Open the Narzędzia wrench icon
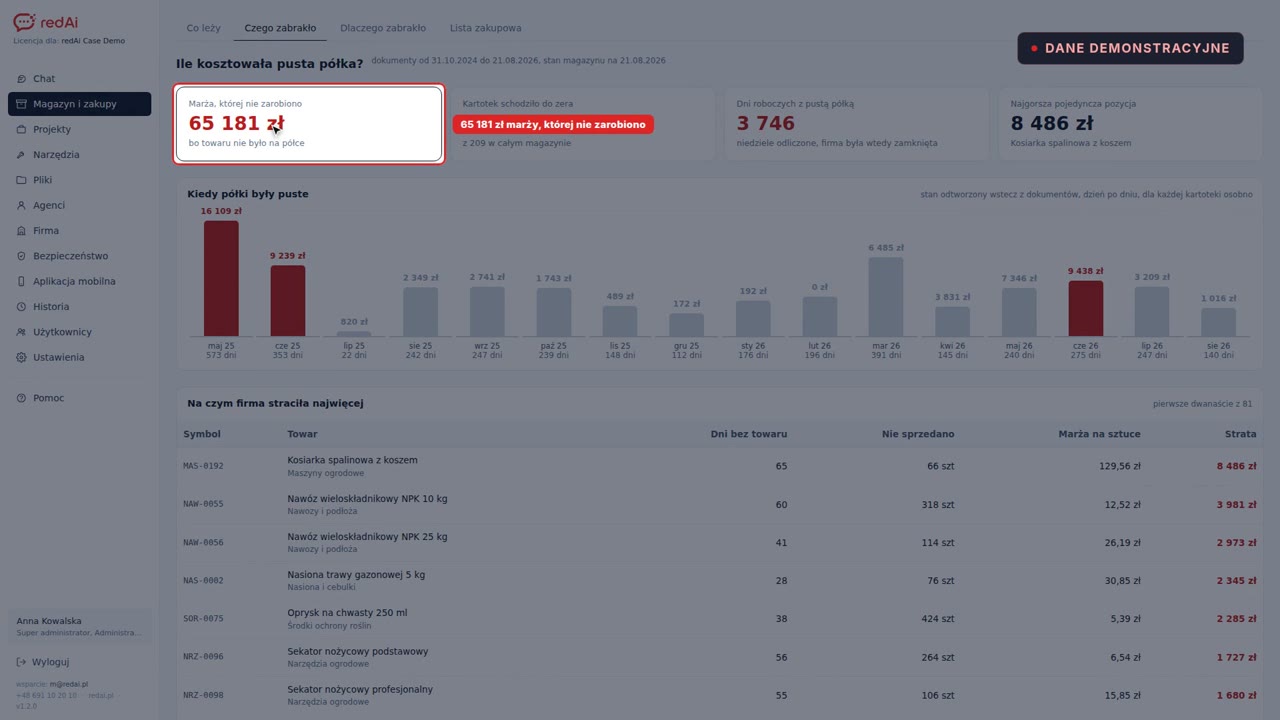This screenshot has width=1280, height=720. (22, 155)
